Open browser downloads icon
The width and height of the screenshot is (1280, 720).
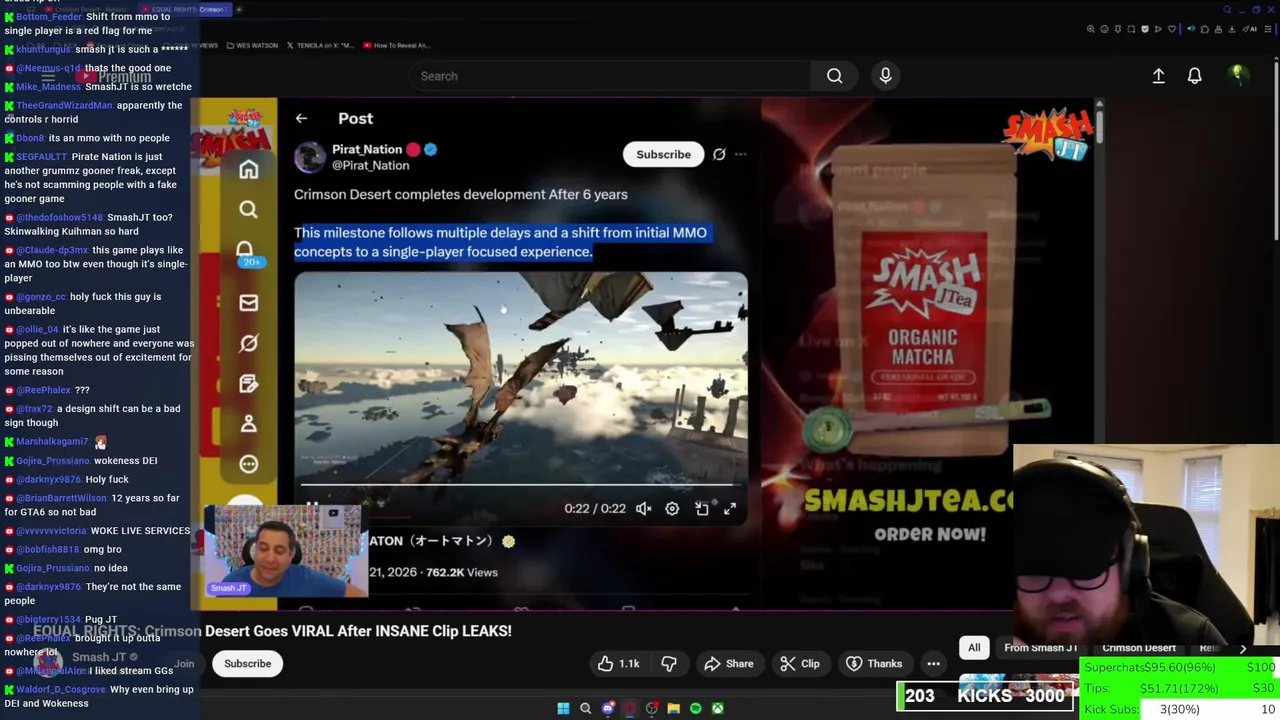pos(1231,29)
